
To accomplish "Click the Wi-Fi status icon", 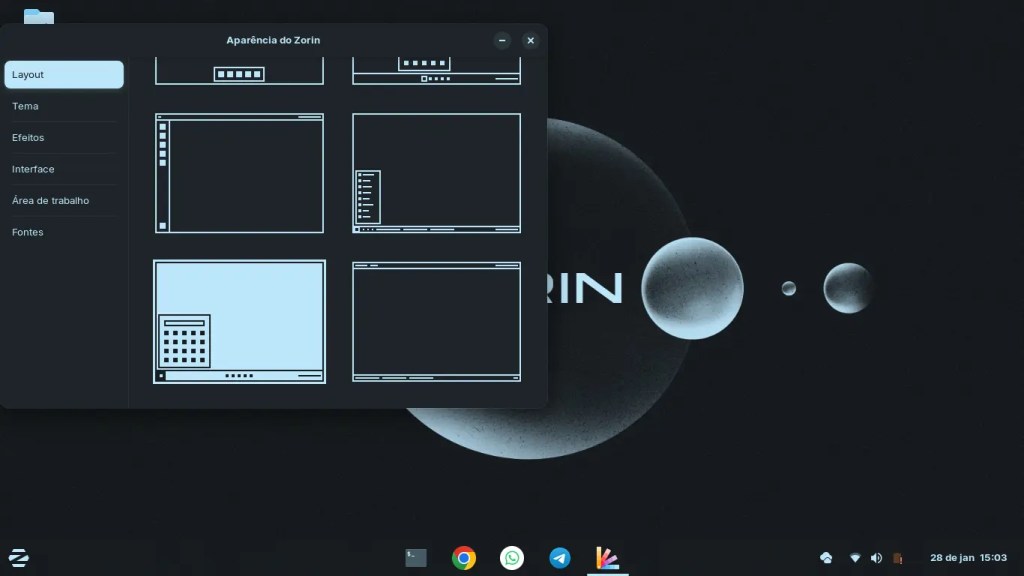I will coord(853,558).
